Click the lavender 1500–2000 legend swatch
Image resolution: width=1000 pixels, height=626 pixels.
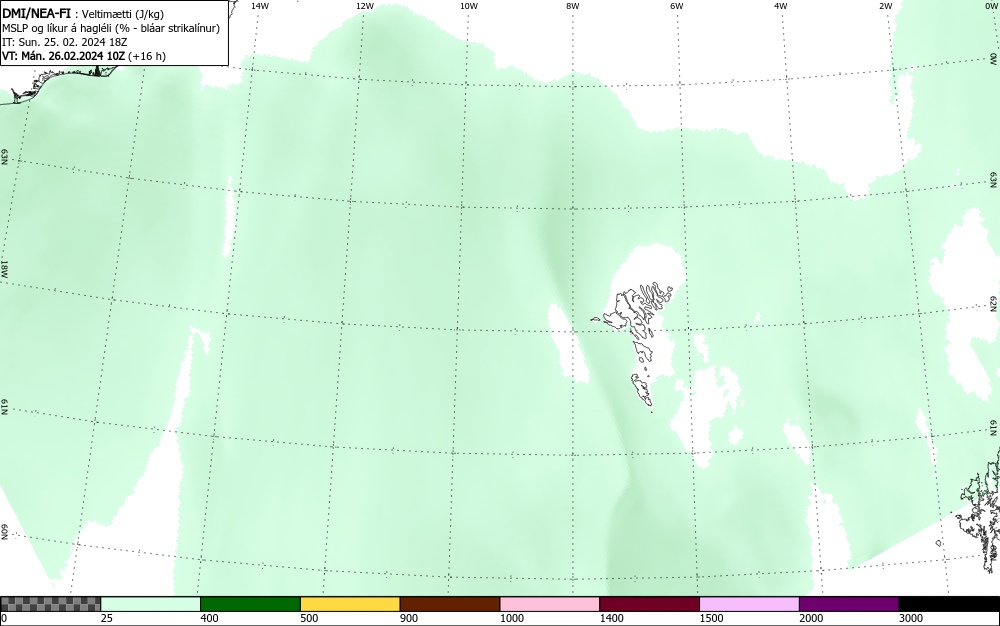(749, 604)
